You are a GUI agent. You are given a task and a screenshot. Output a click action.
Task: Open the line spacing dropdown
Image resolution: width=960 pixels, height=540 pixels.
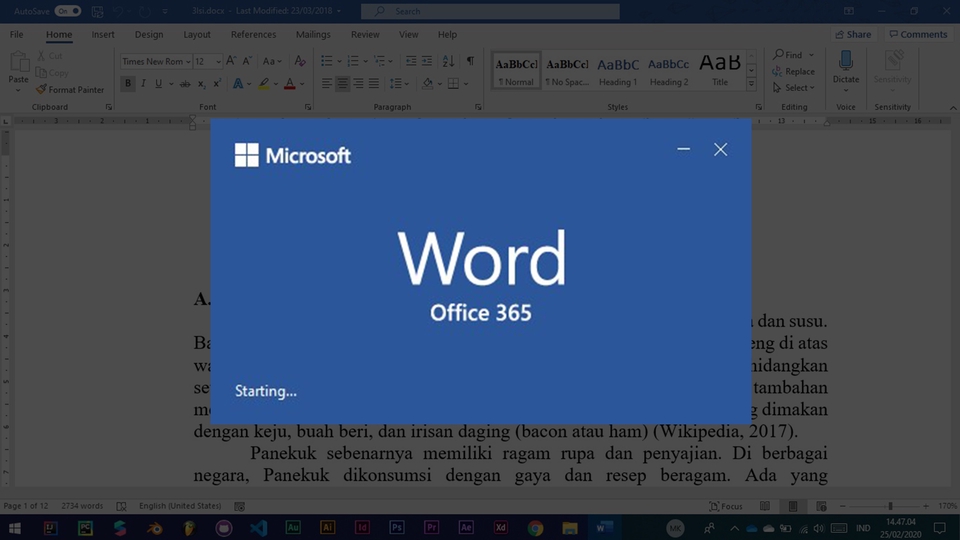coord(399,83)
